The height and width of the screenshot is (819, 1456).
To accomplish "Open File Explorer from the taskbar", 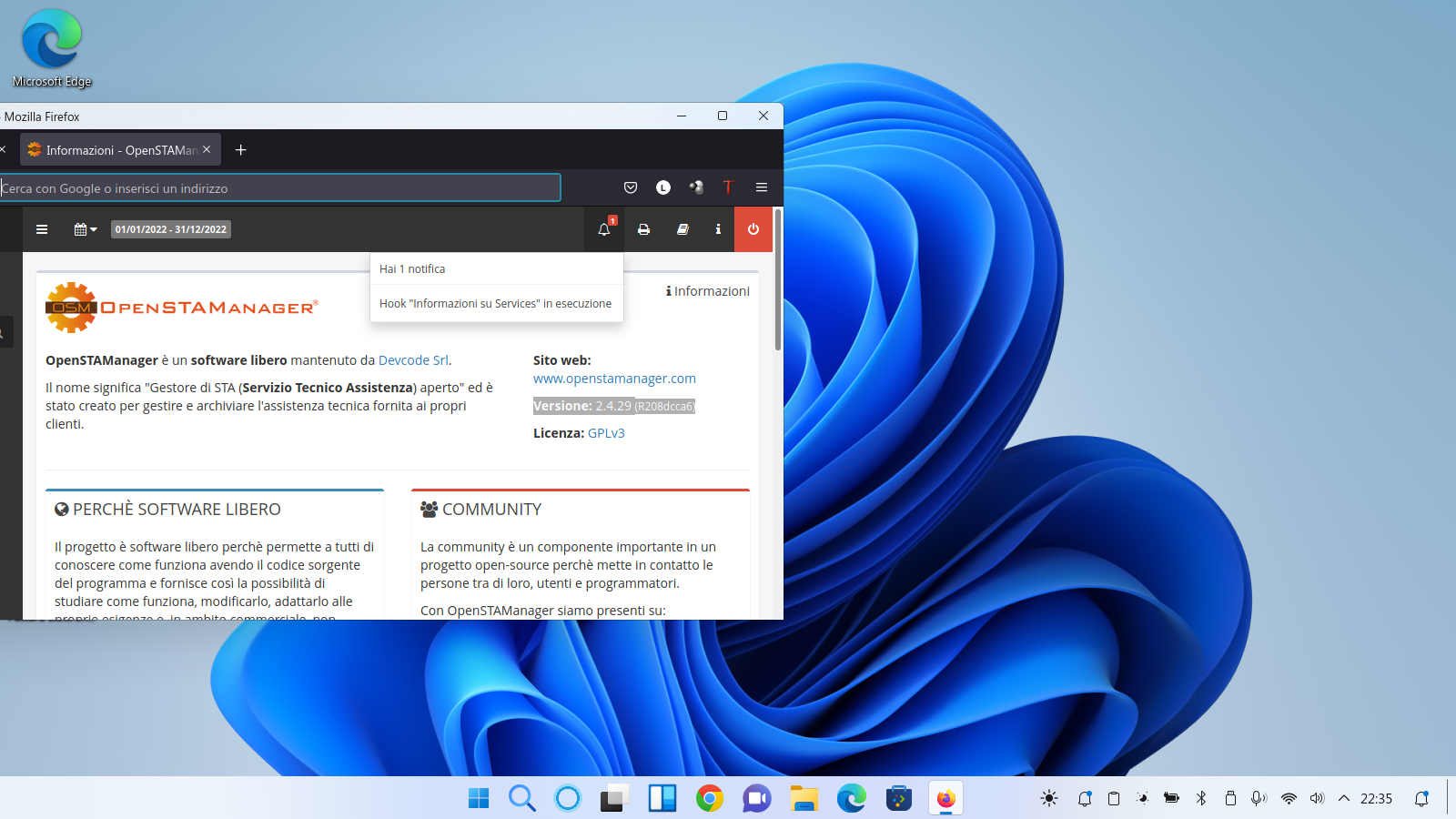I will tap(804, 798).
